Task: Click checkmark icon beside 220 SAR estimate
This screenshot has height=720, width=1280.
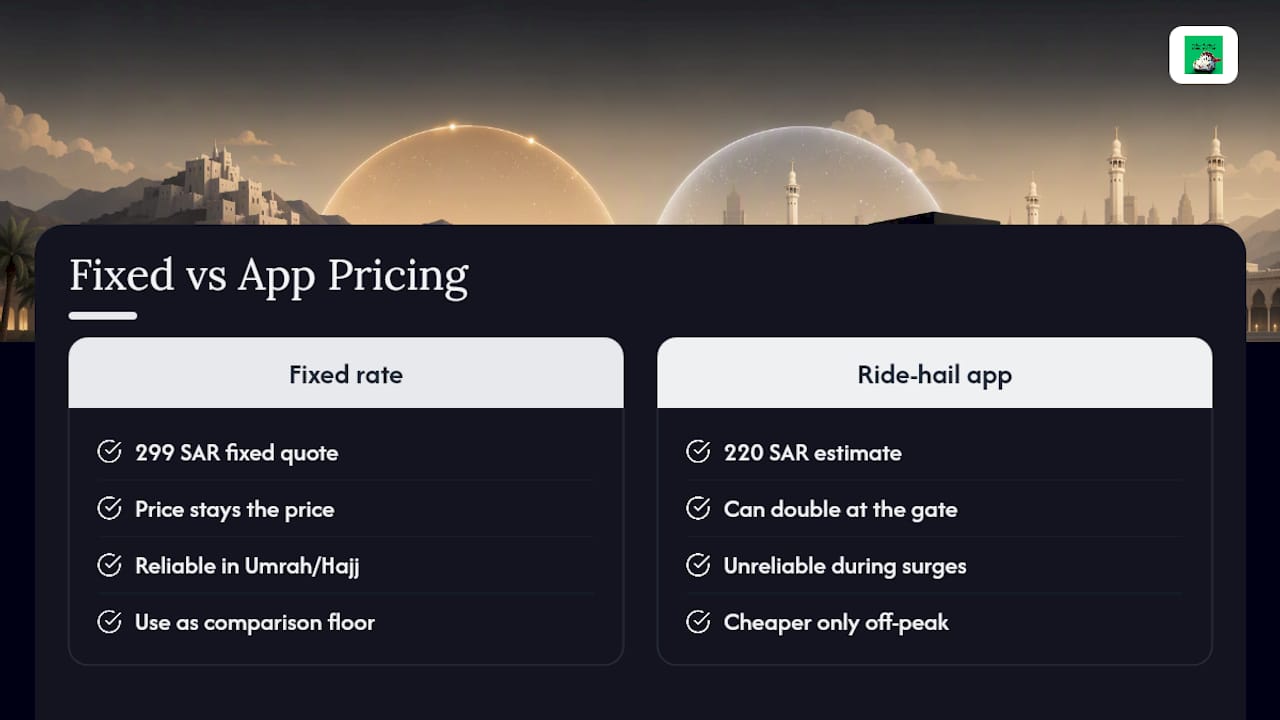Action: [698, 452]
